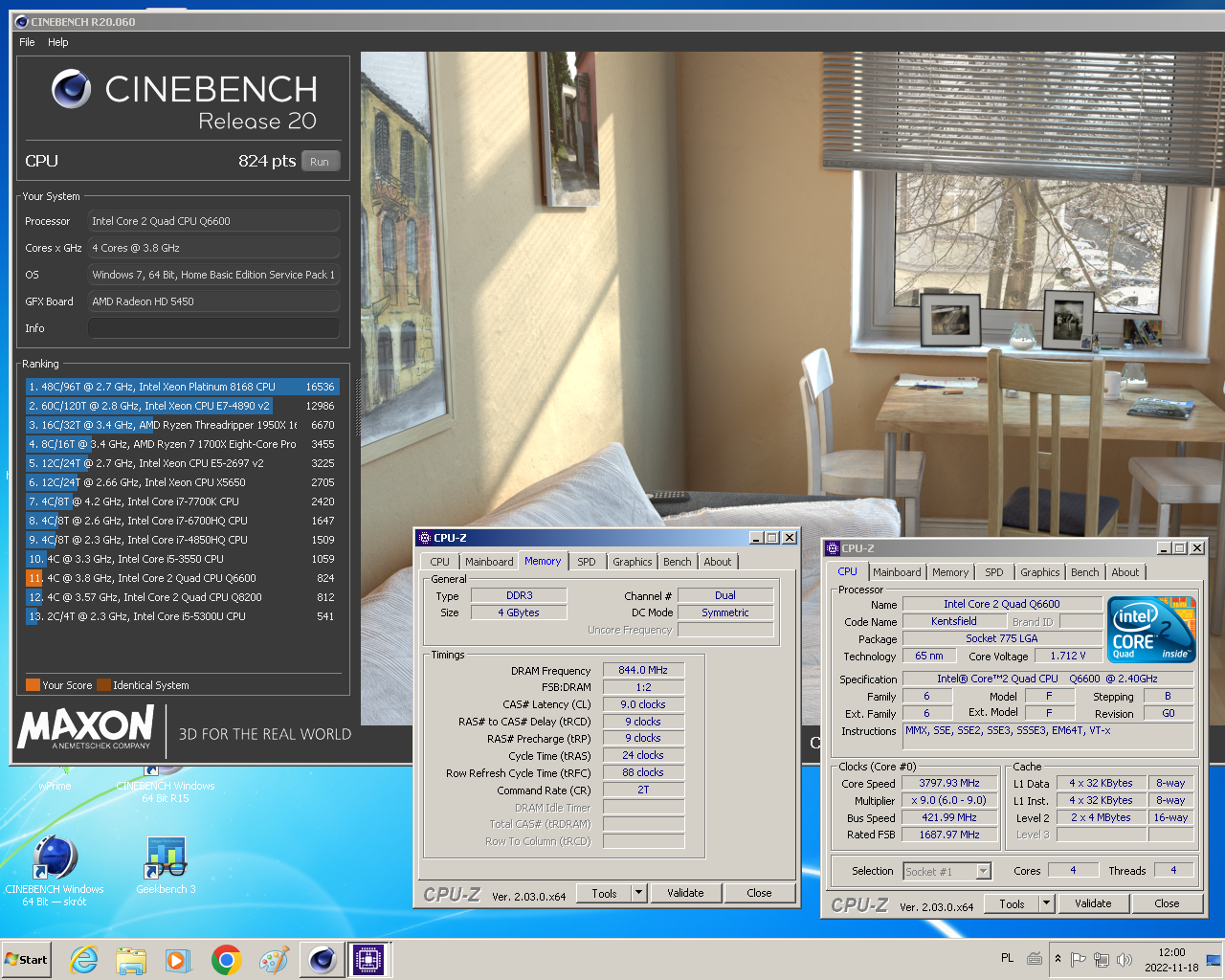Open Internet Explorer from the taskbar
Screen dimensions: 1225x980
click(x=84, y=960)
